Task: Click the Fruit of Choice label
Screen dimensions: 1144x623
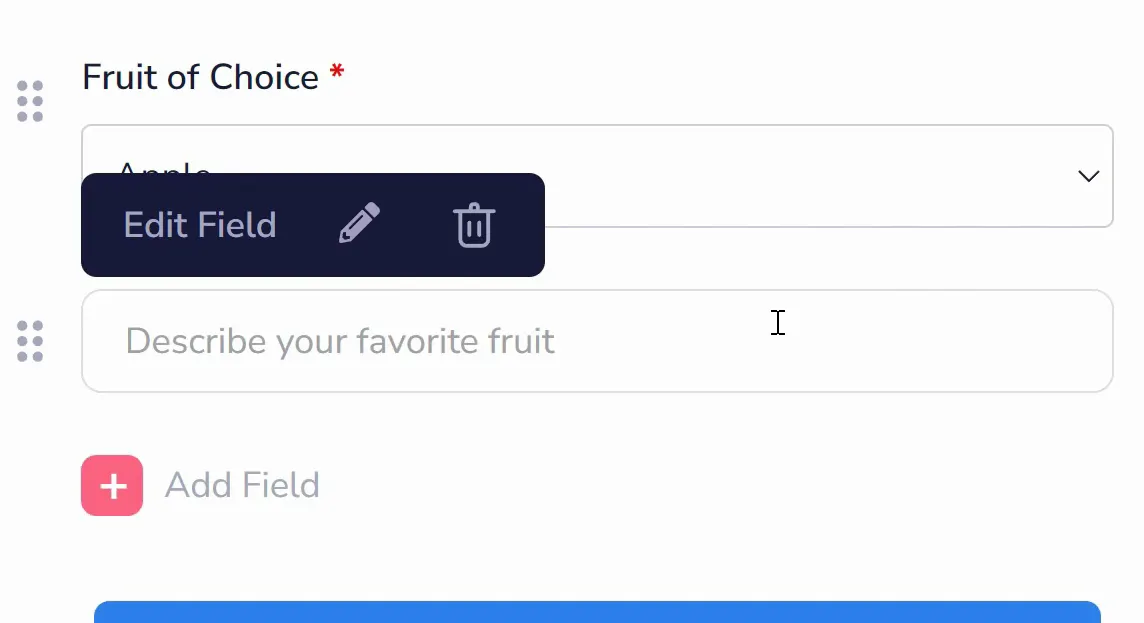Action: click(x=200, y=77)
